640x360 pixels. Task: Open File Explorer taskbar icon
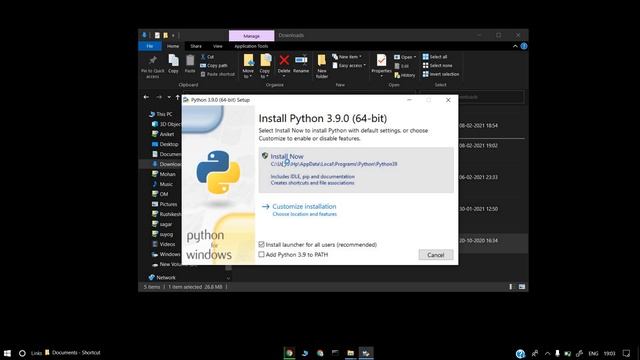351,353
